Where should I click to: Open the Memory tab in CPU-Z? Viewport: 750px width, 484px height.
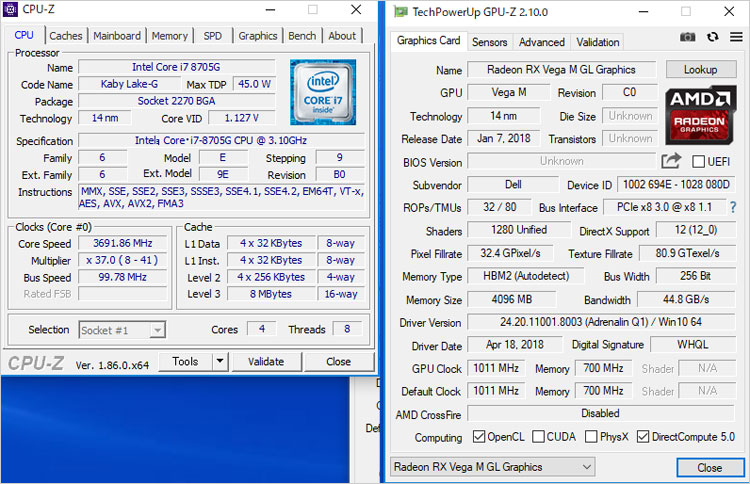click(170, 36)
